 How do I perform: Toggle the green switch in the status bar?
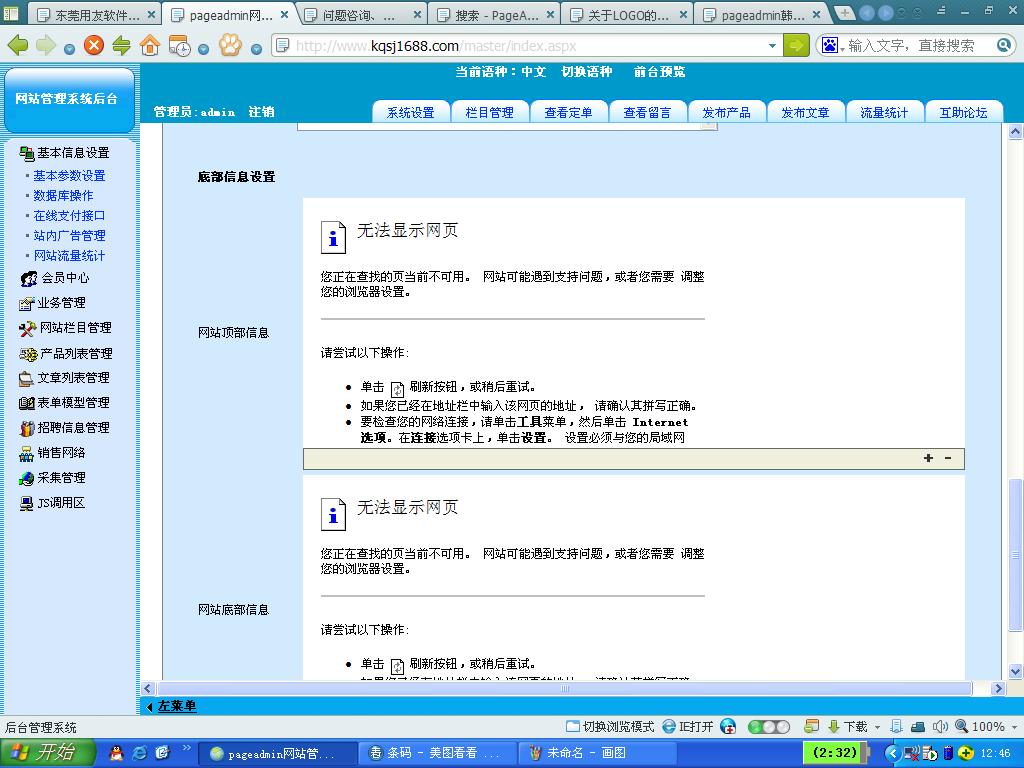(x=768, y=727)
